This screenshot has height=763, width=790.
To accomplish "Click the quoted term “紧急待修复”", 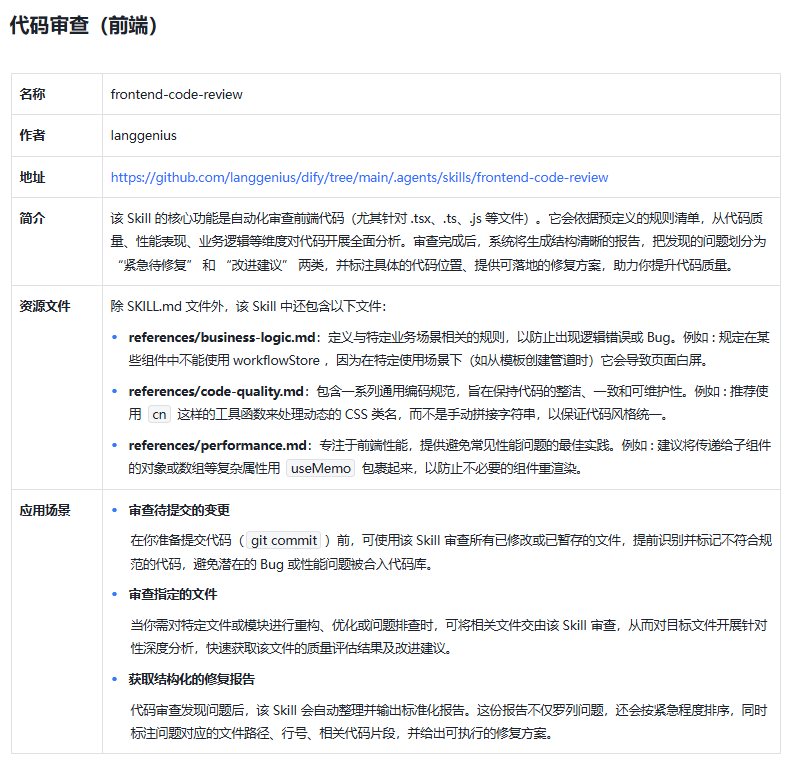I will pos(155,265).
